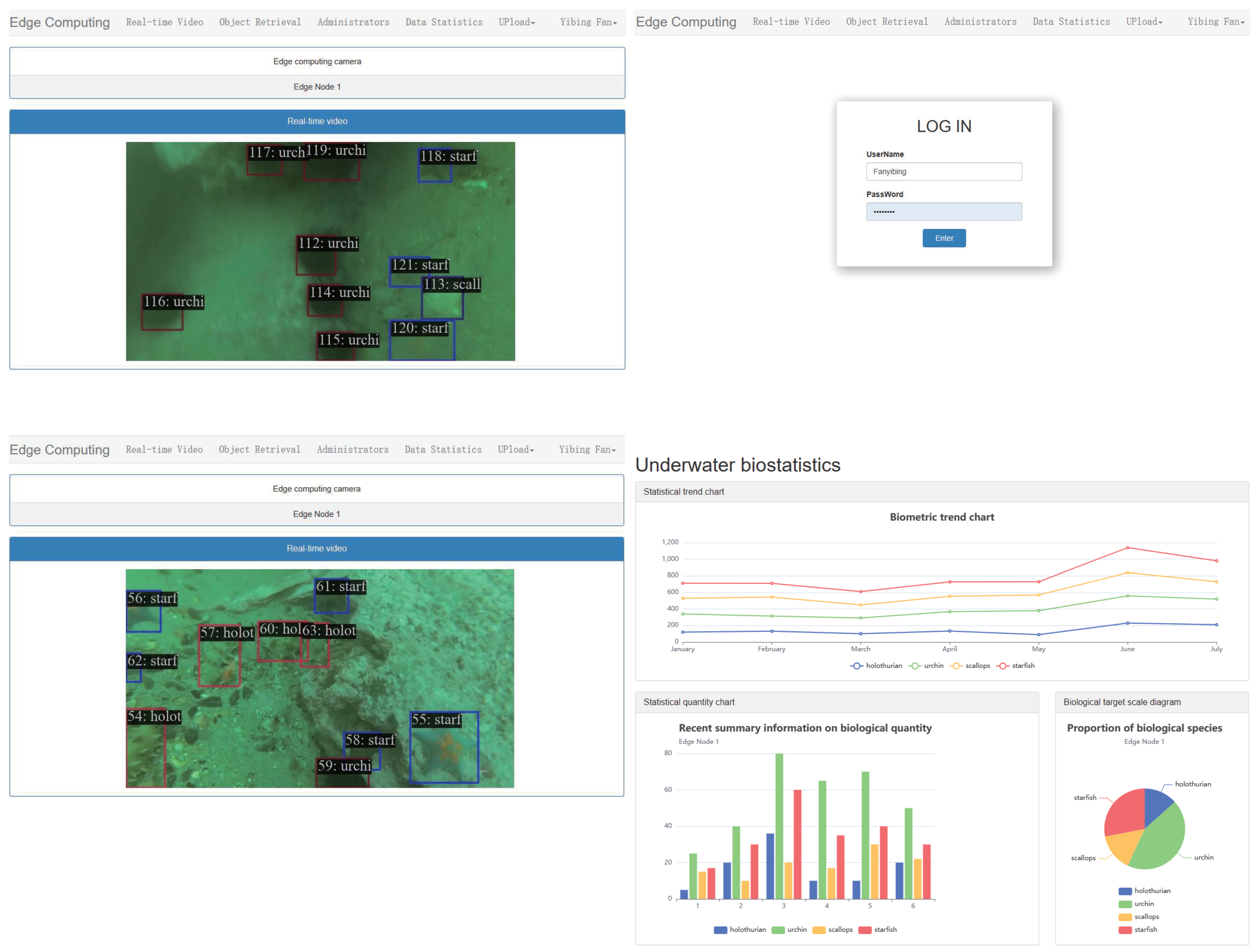Focus the PassWord input field
This screenshot has width=1258, height=952.
944,212
